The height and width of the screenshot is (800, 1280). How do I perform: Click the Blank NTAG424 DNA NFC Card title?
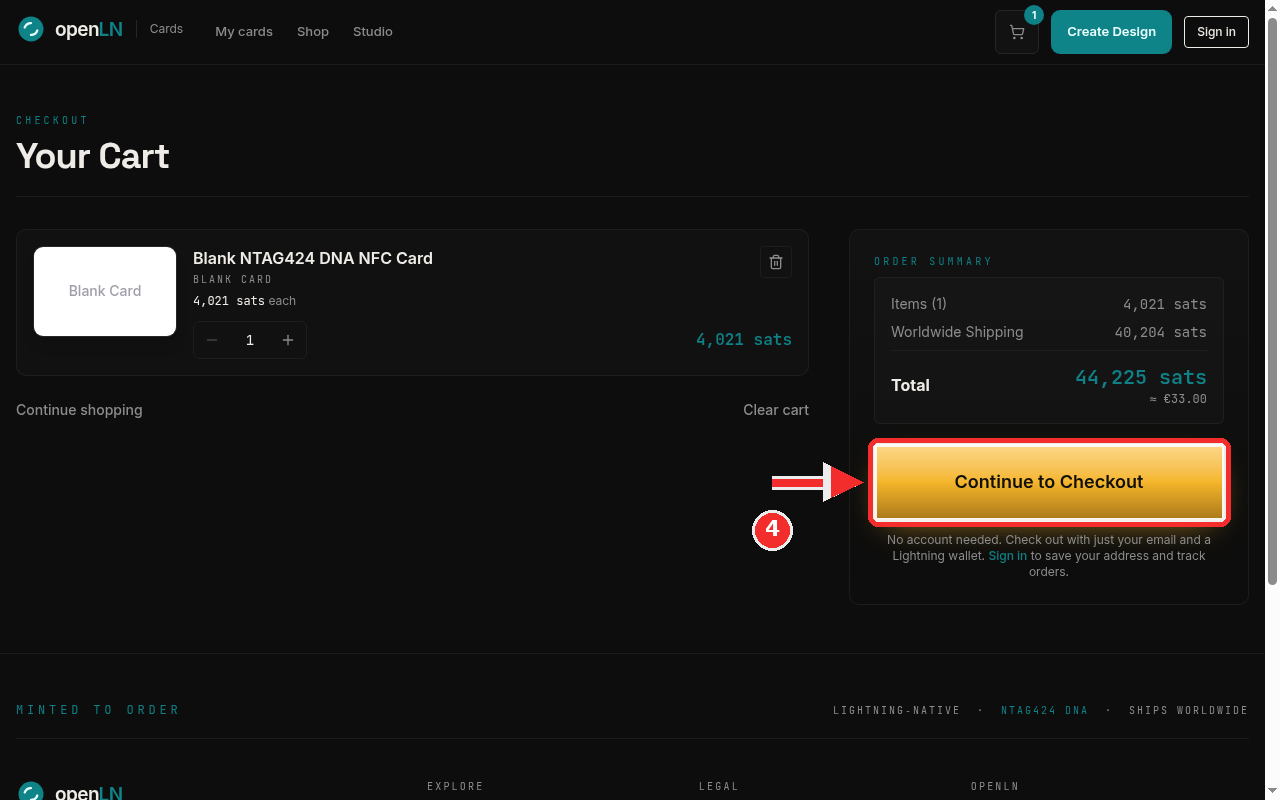313,258
